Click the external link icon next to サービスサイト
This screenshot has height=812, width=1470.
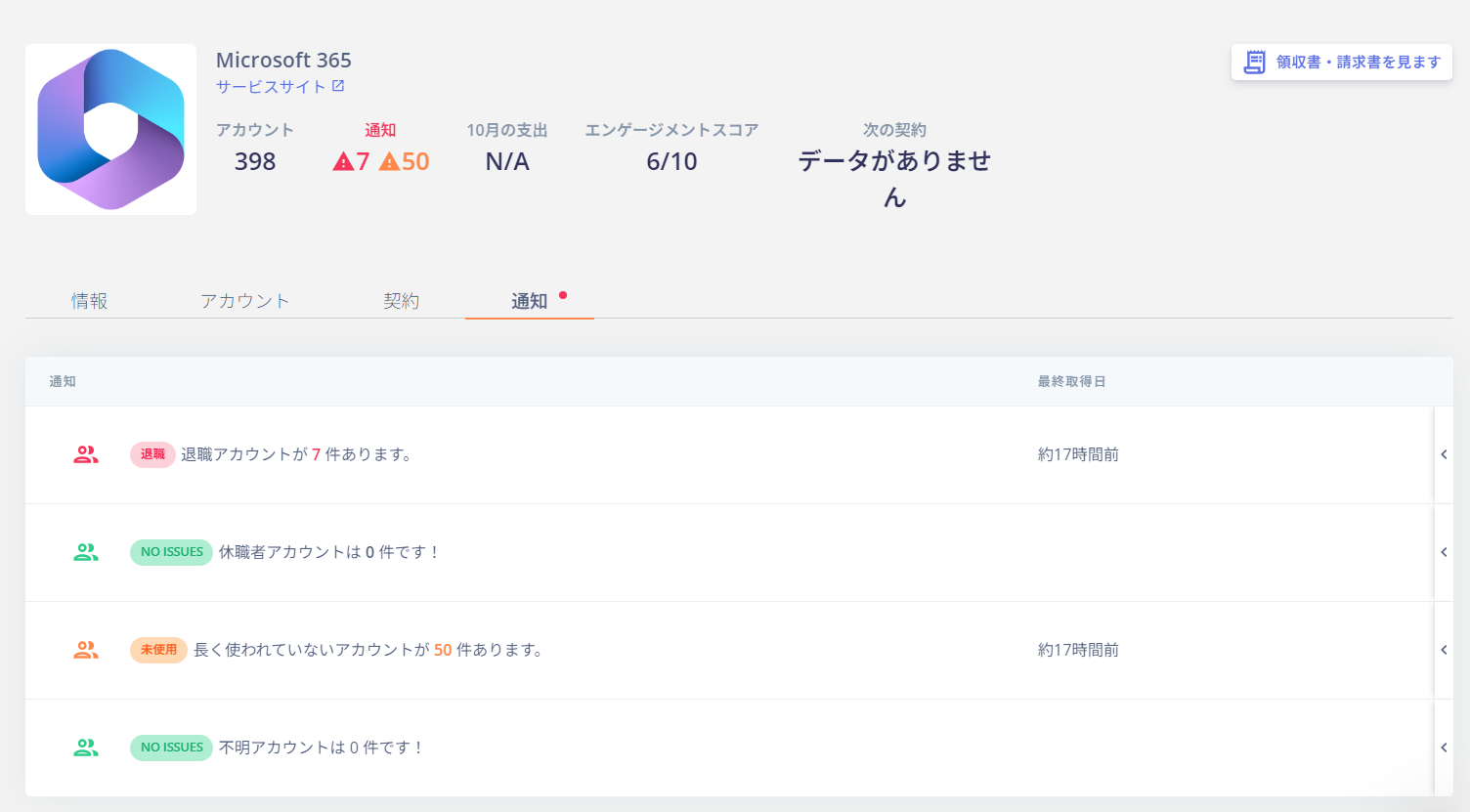click(337, 85)
